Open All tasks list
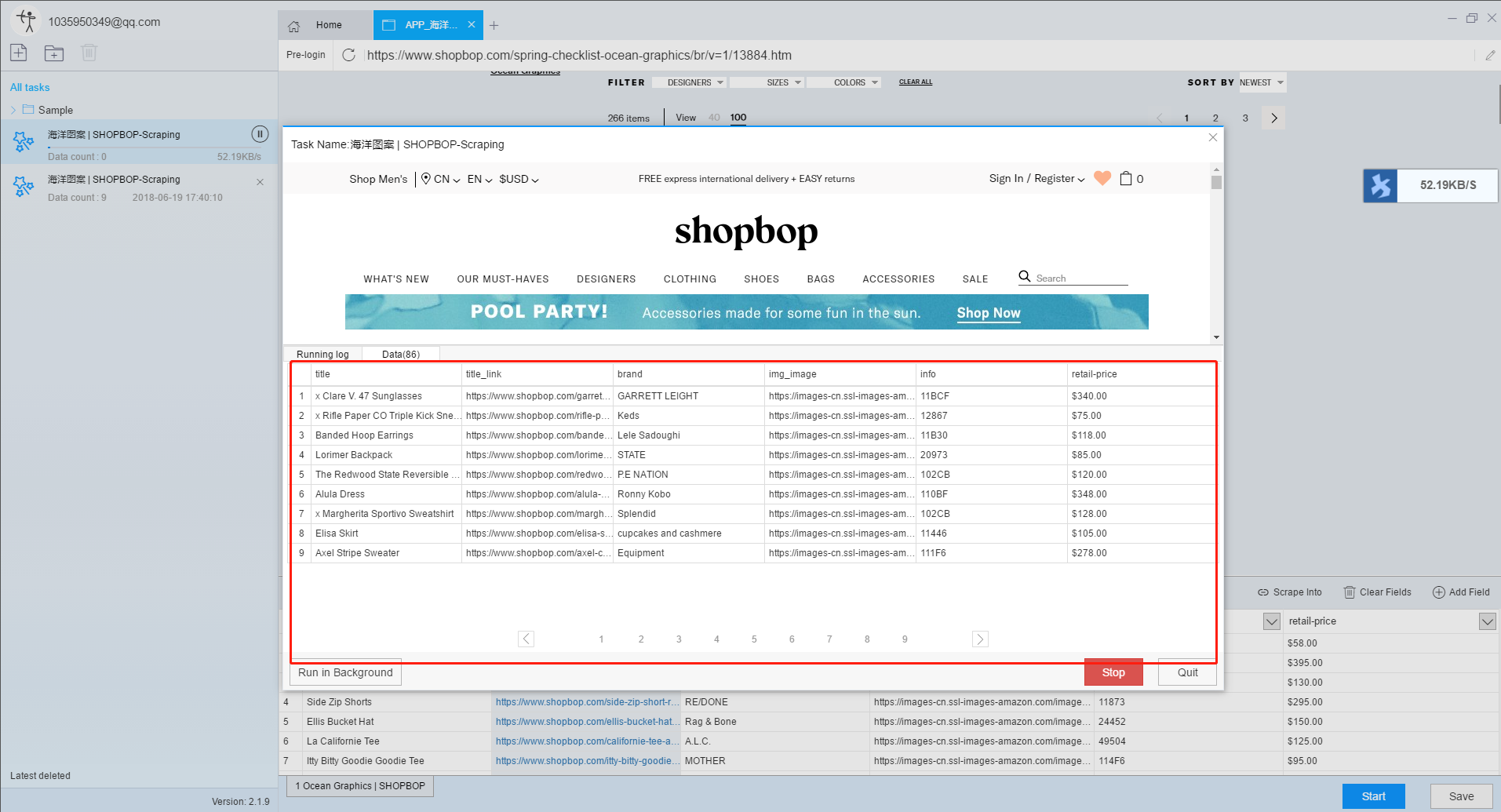This screenshot has height=812, width=1501. (30, 87)
